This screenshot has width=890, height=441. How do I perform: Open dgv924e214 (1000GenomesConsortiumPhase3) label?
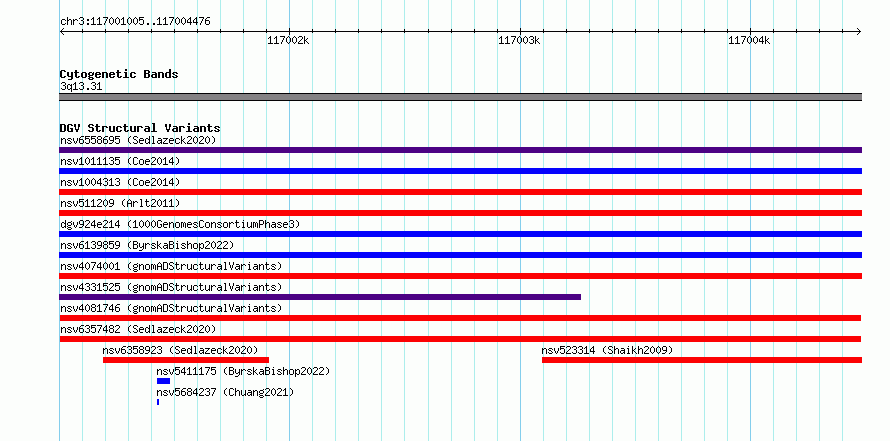click(x=180, y=224)
